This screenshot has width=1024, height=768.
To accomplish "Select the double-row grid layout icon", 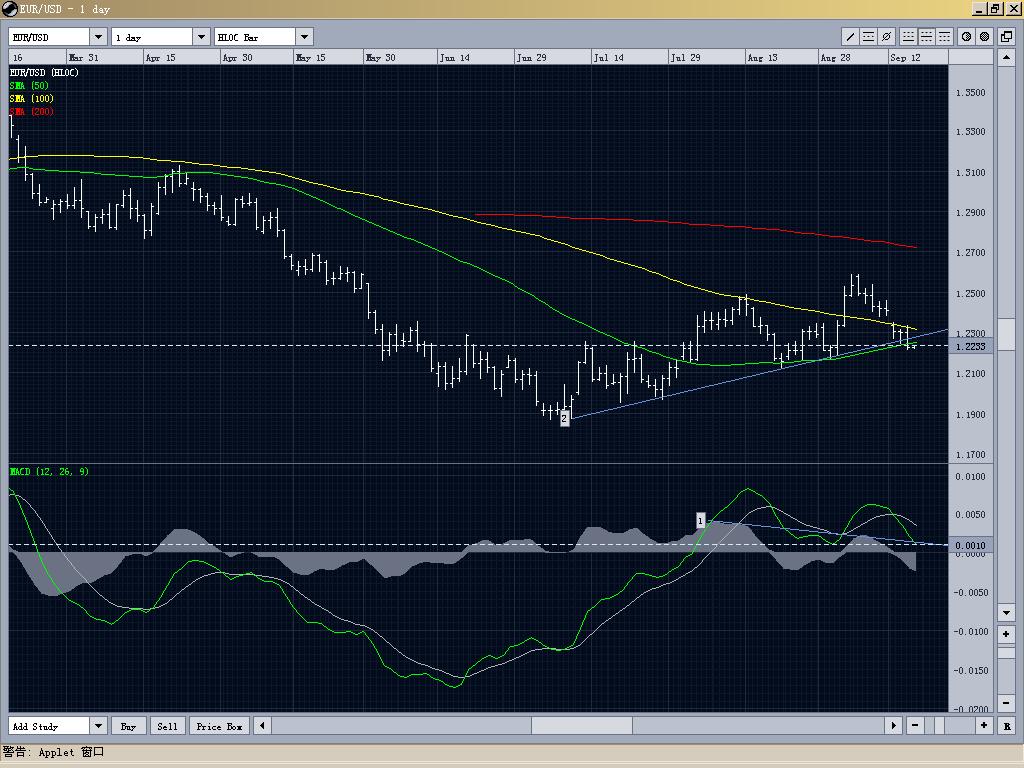I will tap(925, 36).
